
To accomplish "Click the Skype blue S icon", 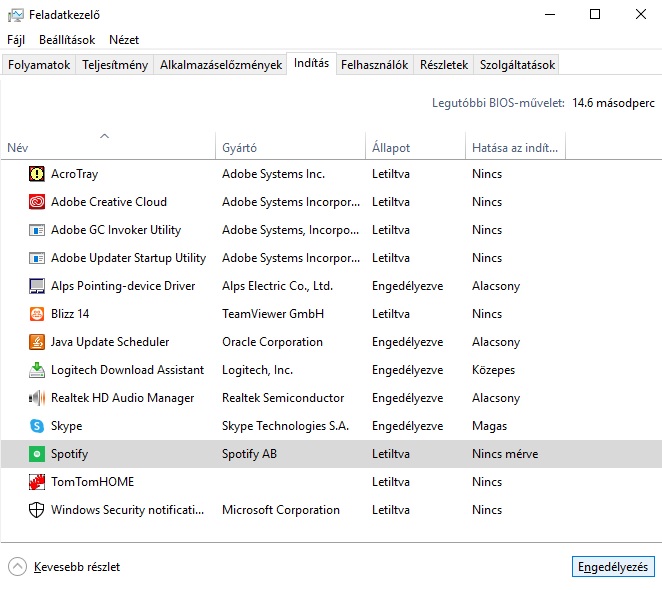I will click(37, 426).
